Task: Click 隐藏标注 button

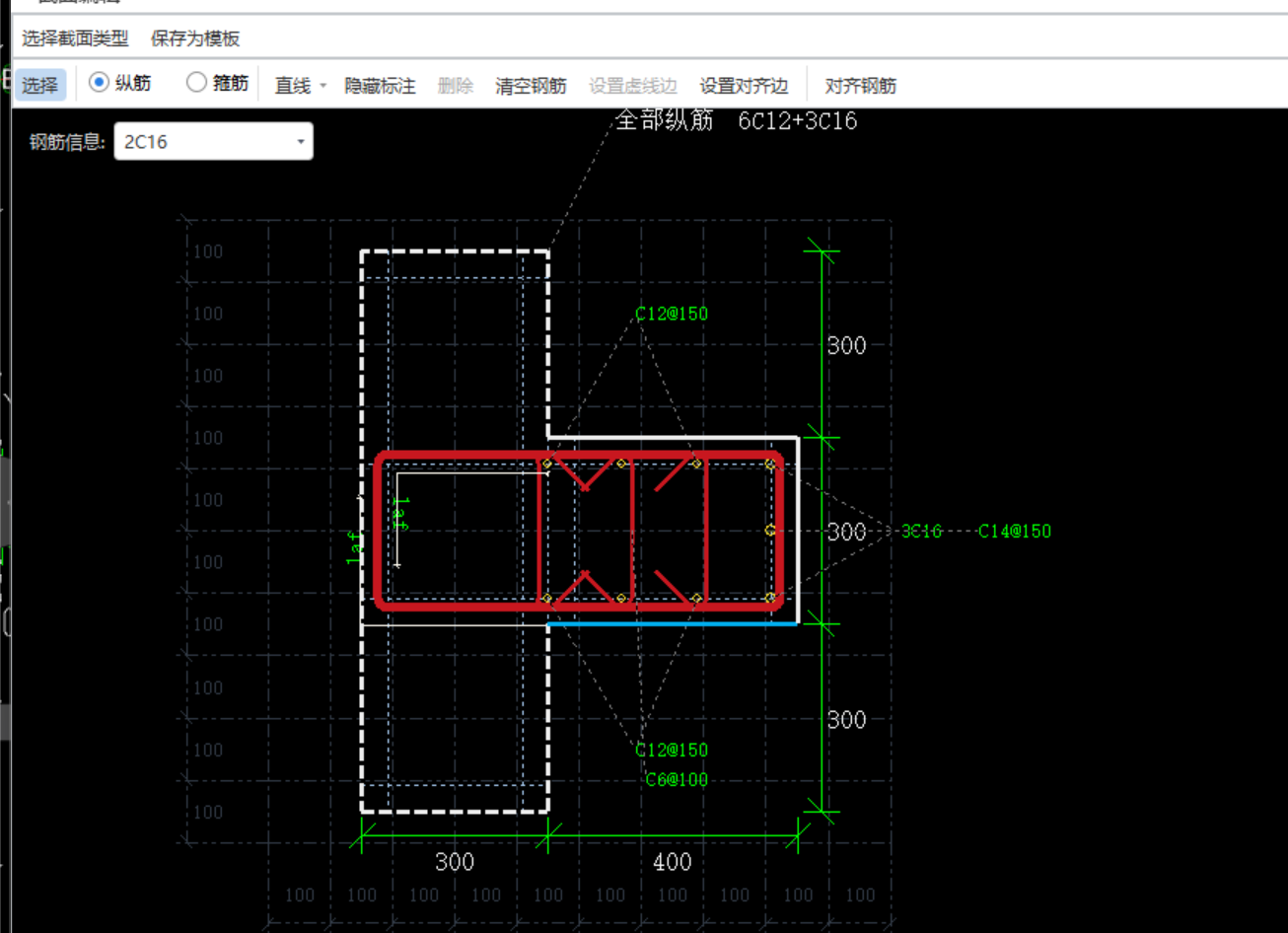Action: point(380,86)
